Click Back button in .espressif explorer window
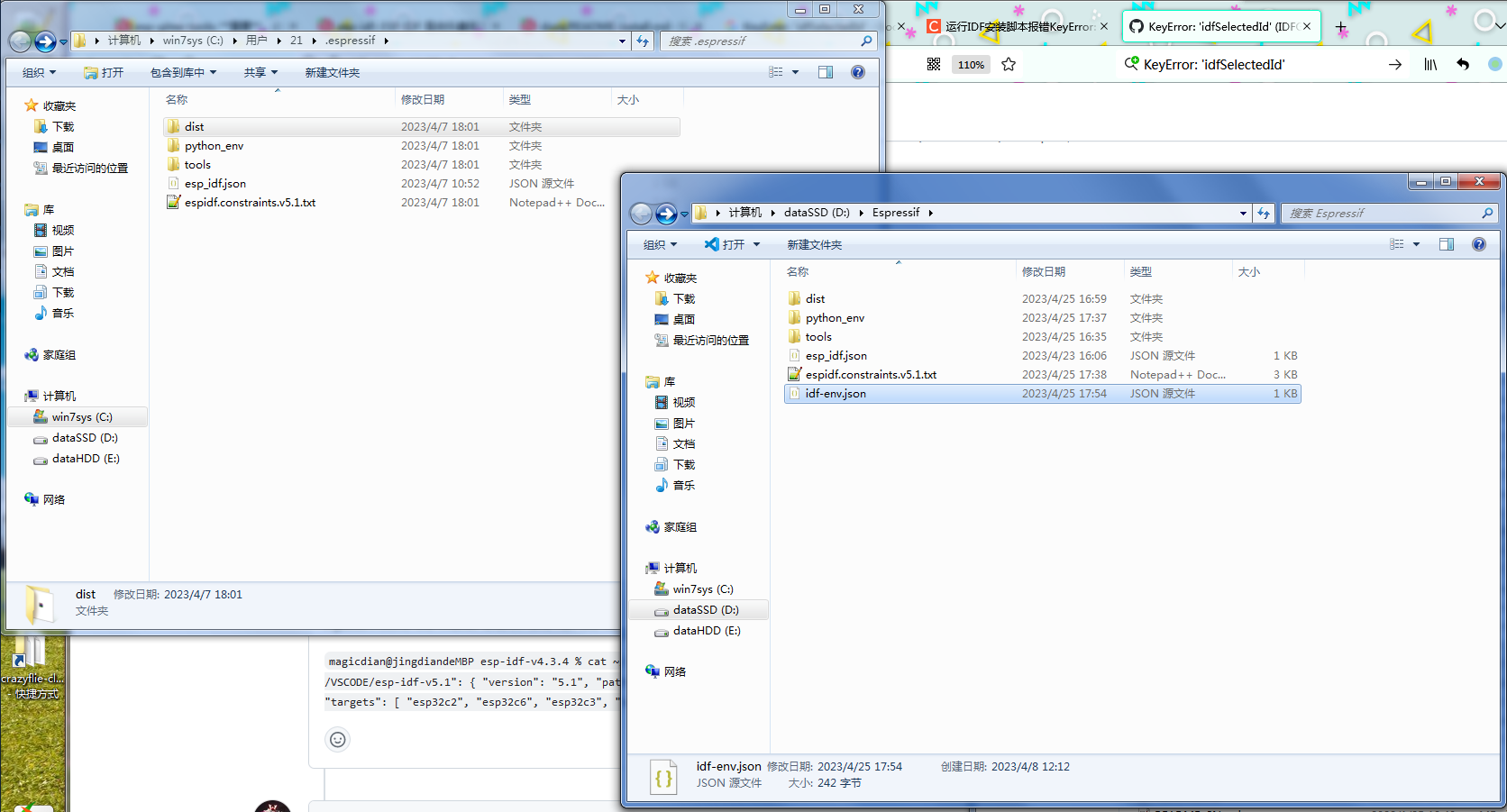Viewport: 1507px width, 812px height. (x=20, y=41)
